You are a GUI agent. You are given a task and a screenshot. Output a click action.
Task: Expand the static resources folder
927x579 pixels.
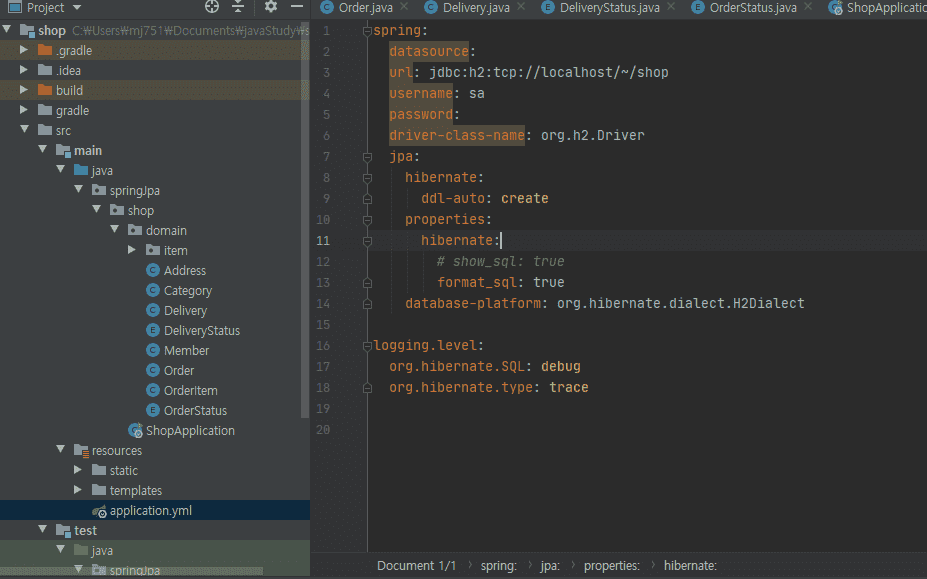pyautogui.click(x=78, y=470)
